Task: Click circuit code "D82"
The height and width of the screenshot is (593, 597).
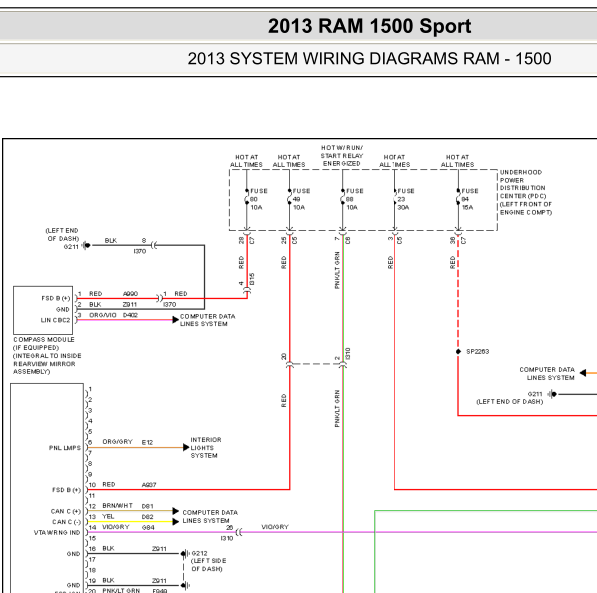Action: click(x=147, y=517)
